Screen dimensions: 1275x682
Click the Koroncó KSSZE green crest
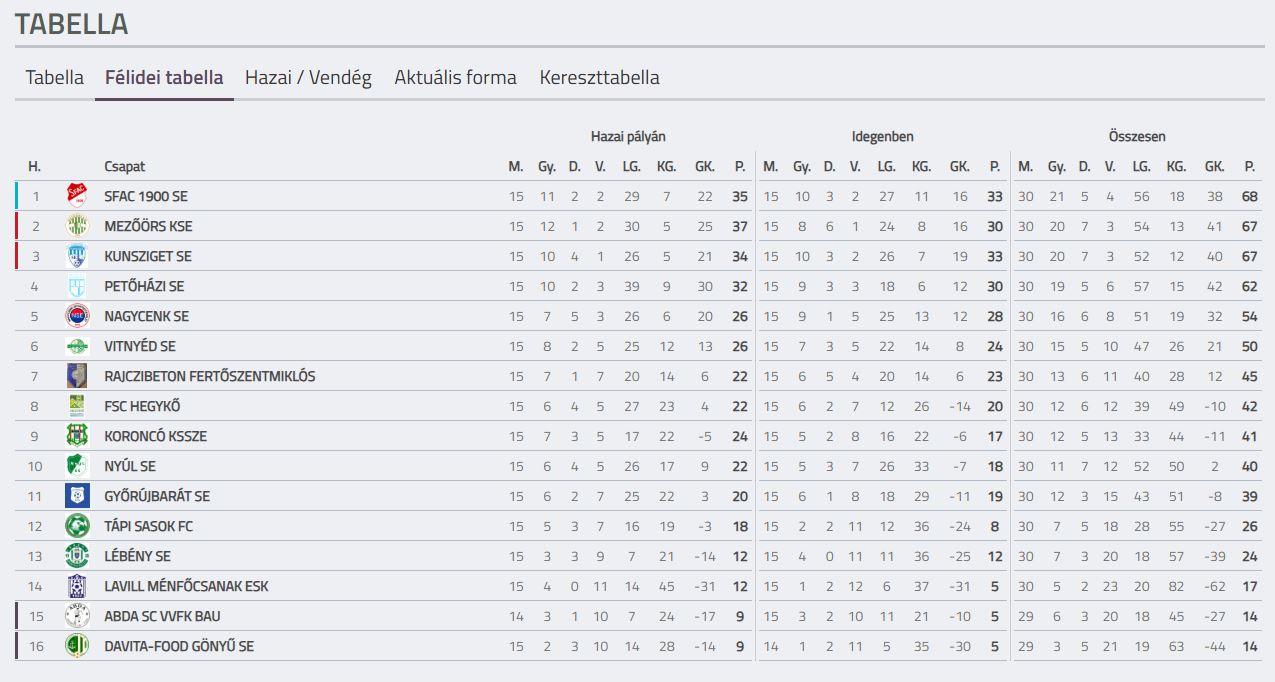point(77,436)
